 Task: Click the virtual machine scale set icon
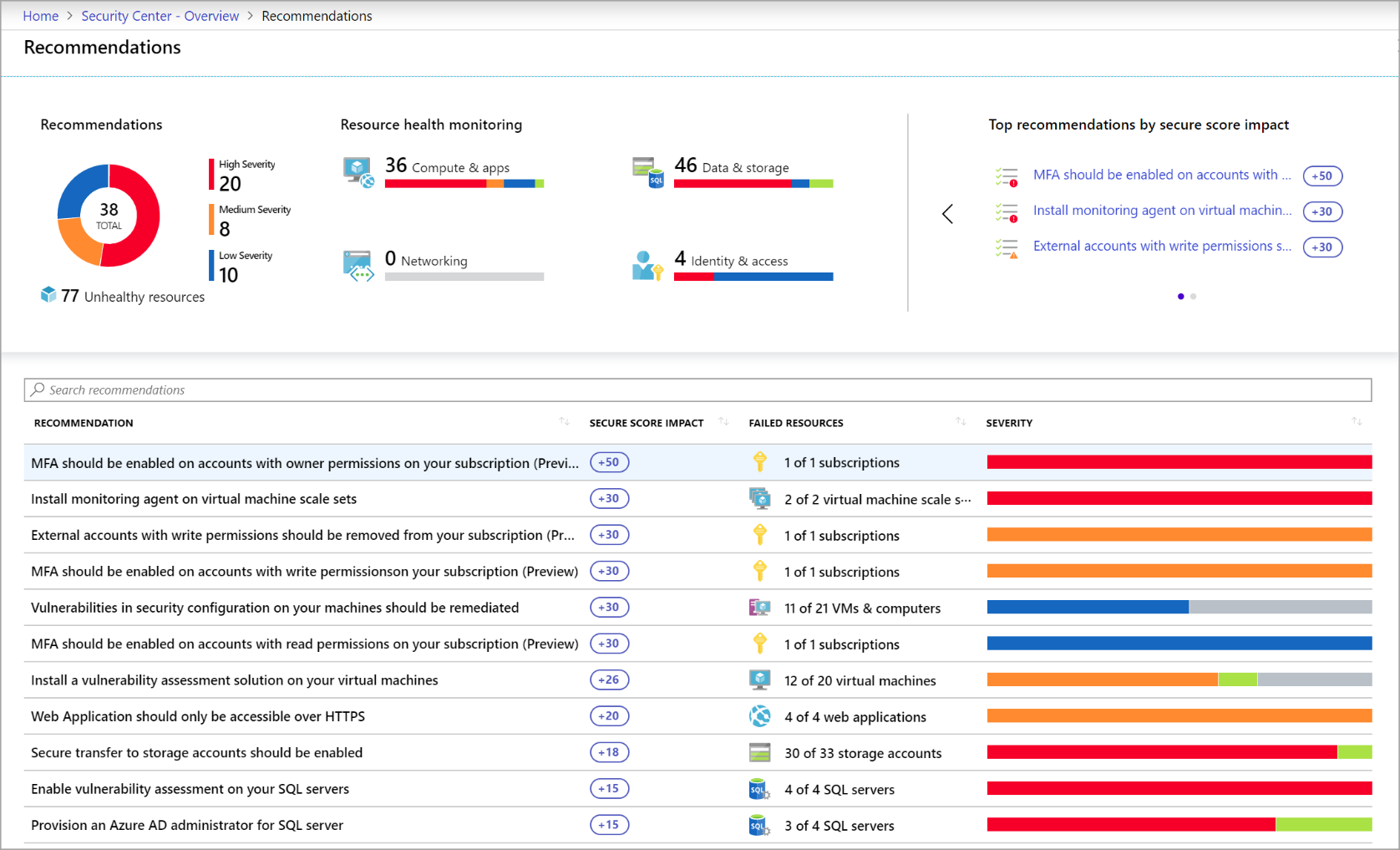(760, 498)
